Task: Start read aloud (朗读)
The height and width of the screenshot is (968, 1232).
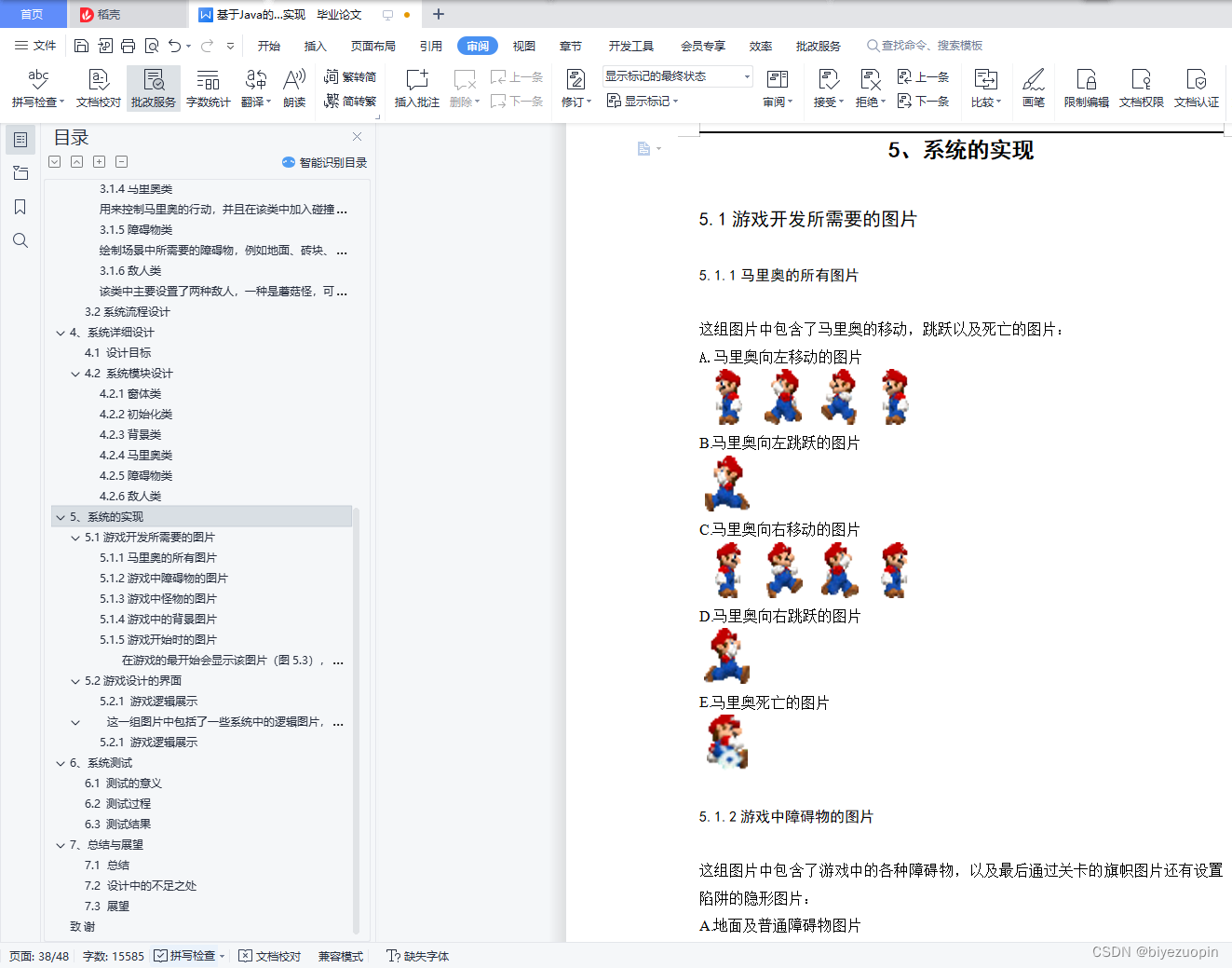Action: pos(294,89)
